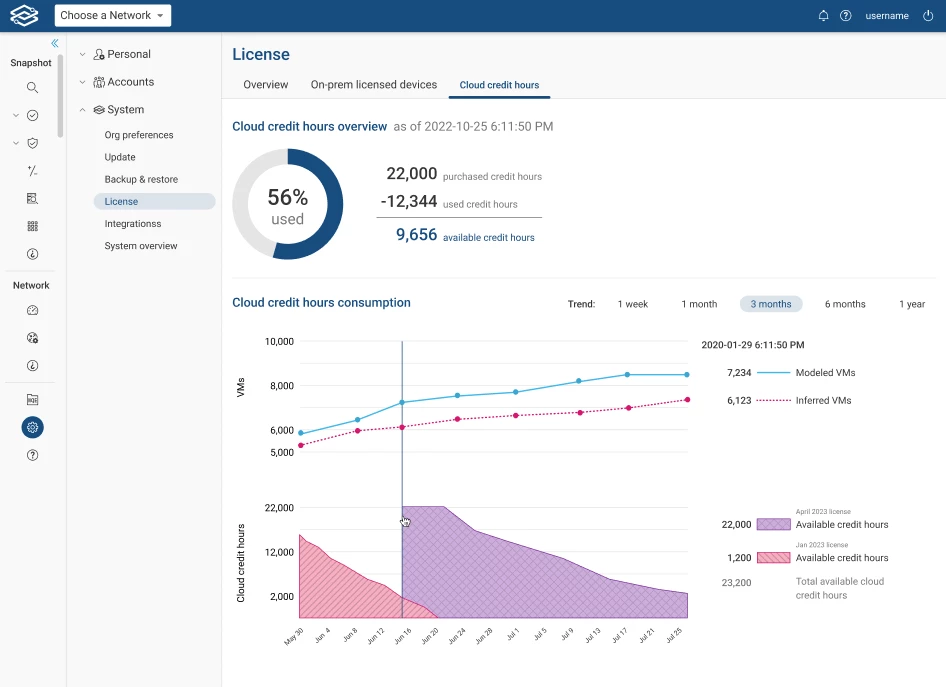Viewport: 946px width, 687px height.
Task: Expand chevron beside shield icon
Action: (16, 143)
